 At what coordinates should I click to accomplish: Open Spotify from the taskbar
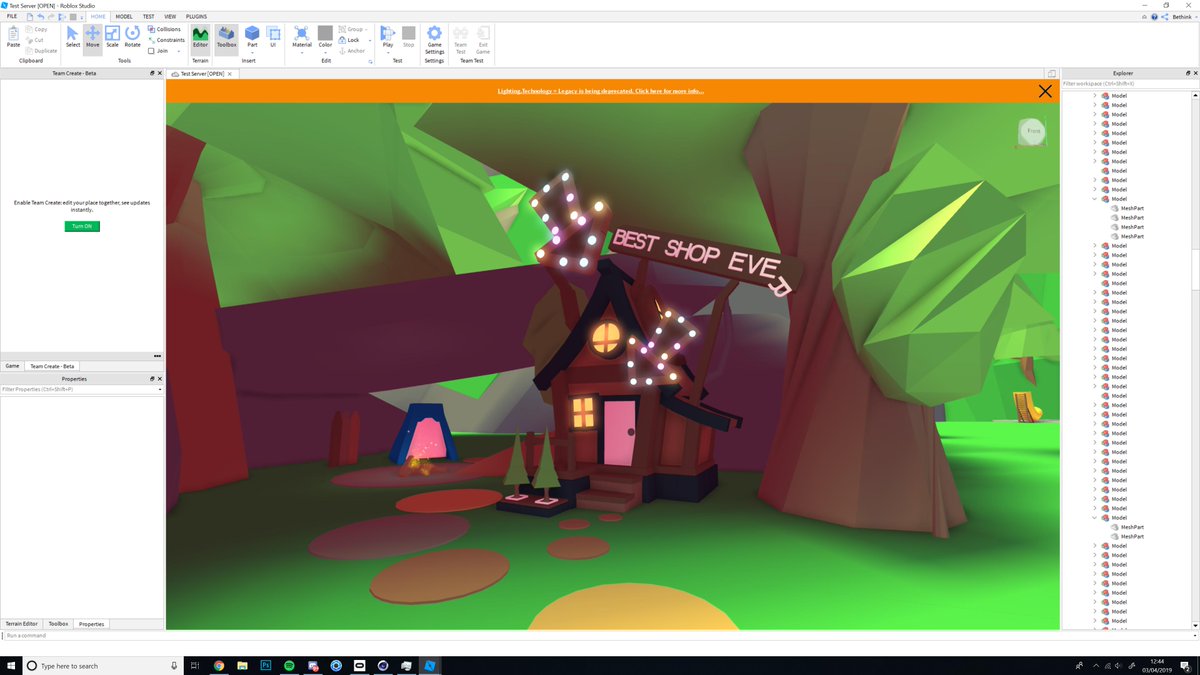point(289,665)
